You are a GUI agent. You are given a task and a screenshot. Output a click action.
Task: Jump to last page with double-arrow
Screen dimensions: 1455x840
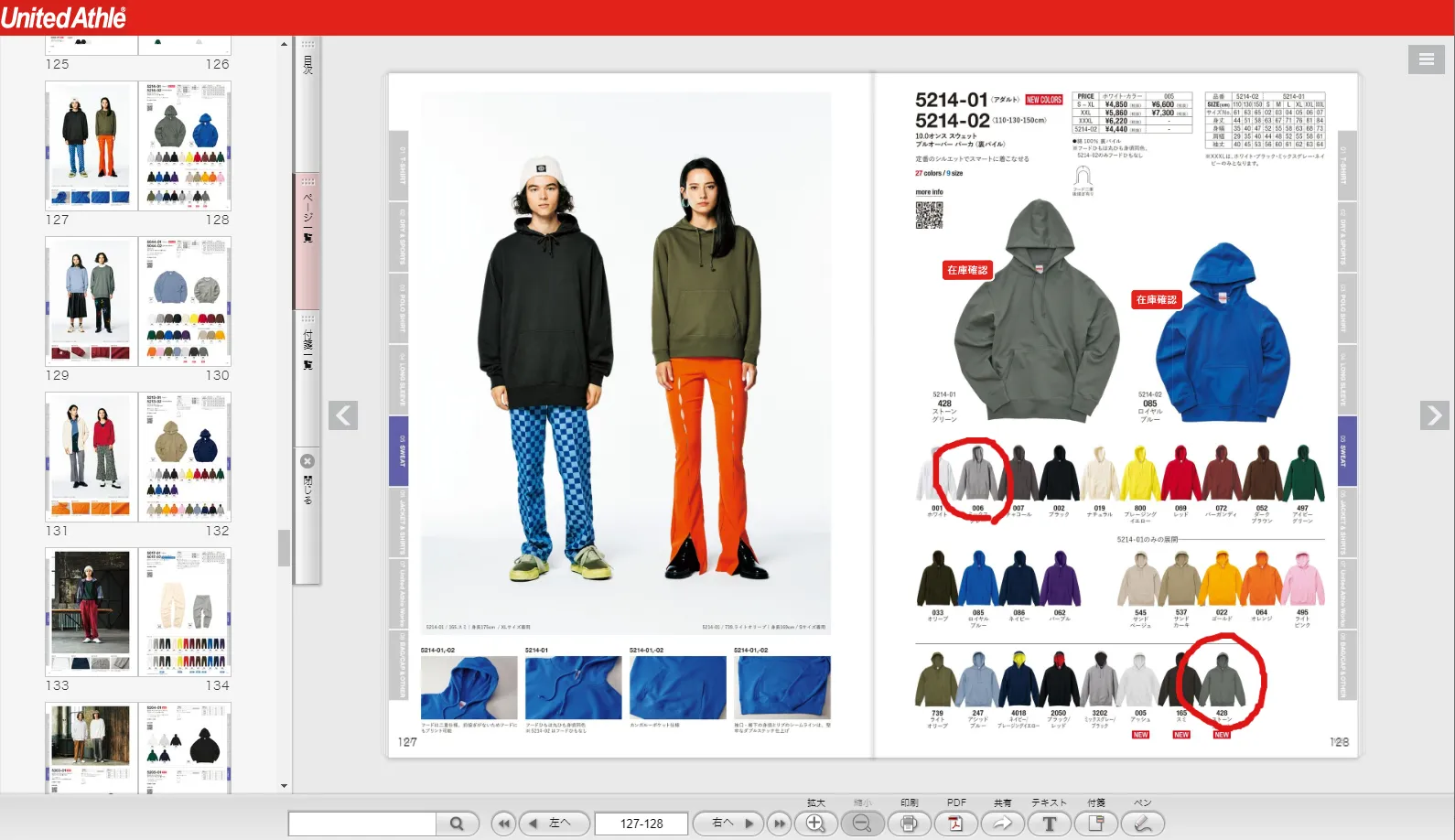coord(780,824)
